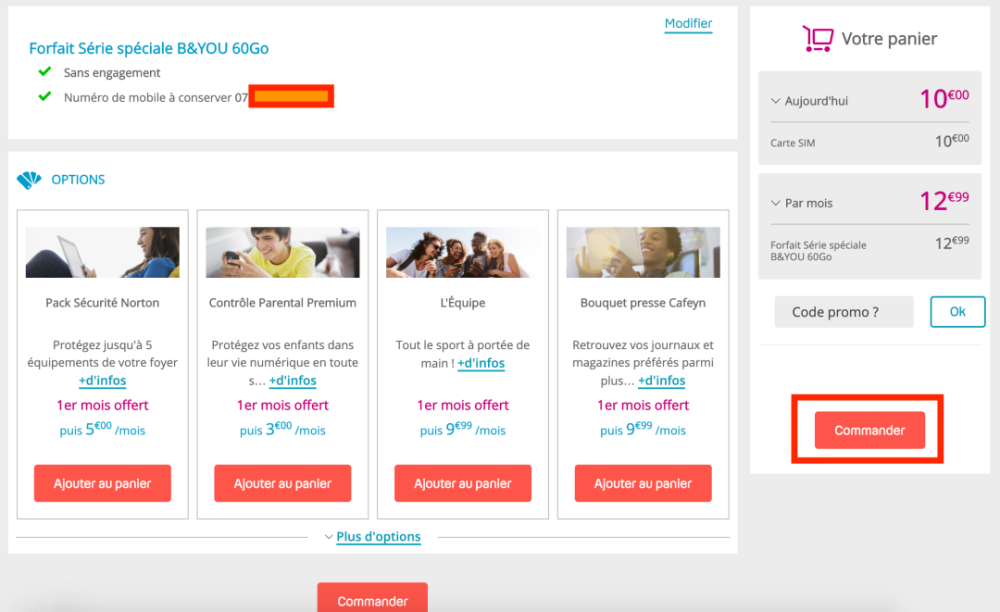Click the green checkmark beside Numéro de mobile
The height and width of the screenshot is (612, 1000).
(44, 96)
